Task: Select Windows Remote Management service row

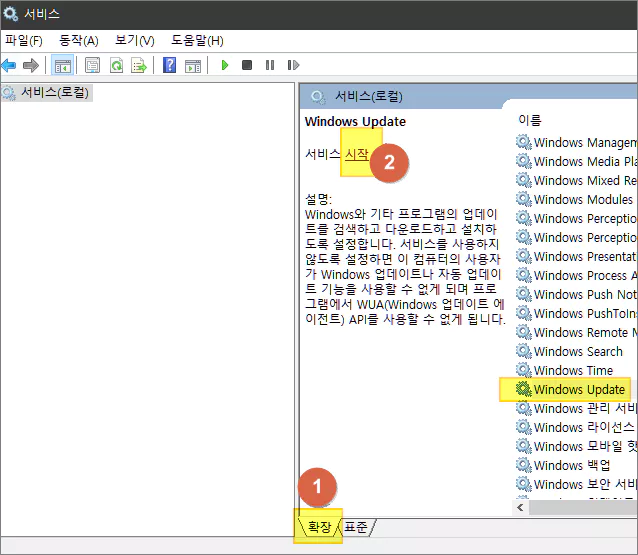Action: coord(576,332)
